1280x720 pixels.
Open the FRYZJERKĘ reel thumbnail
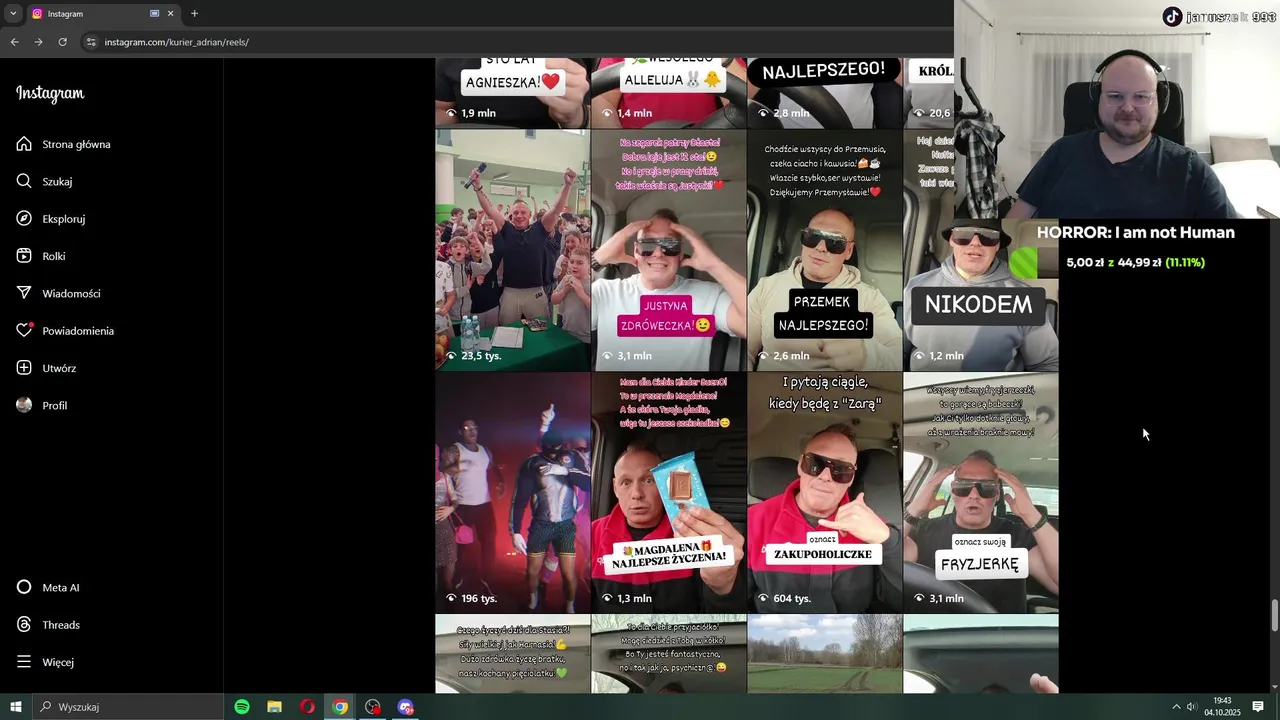pos(980,493)
